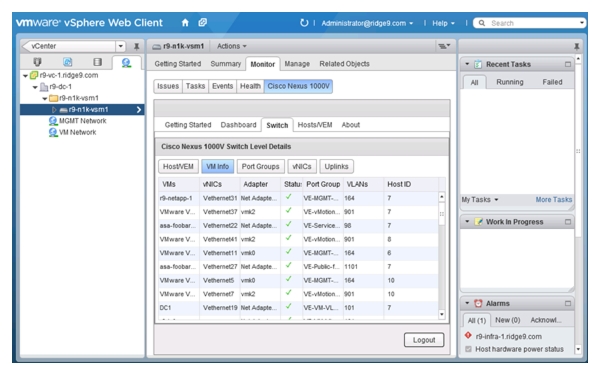Open the My Tasks filter dropdown
The image size is (601, 376).
pyautogui.click(x=479, y=200)
